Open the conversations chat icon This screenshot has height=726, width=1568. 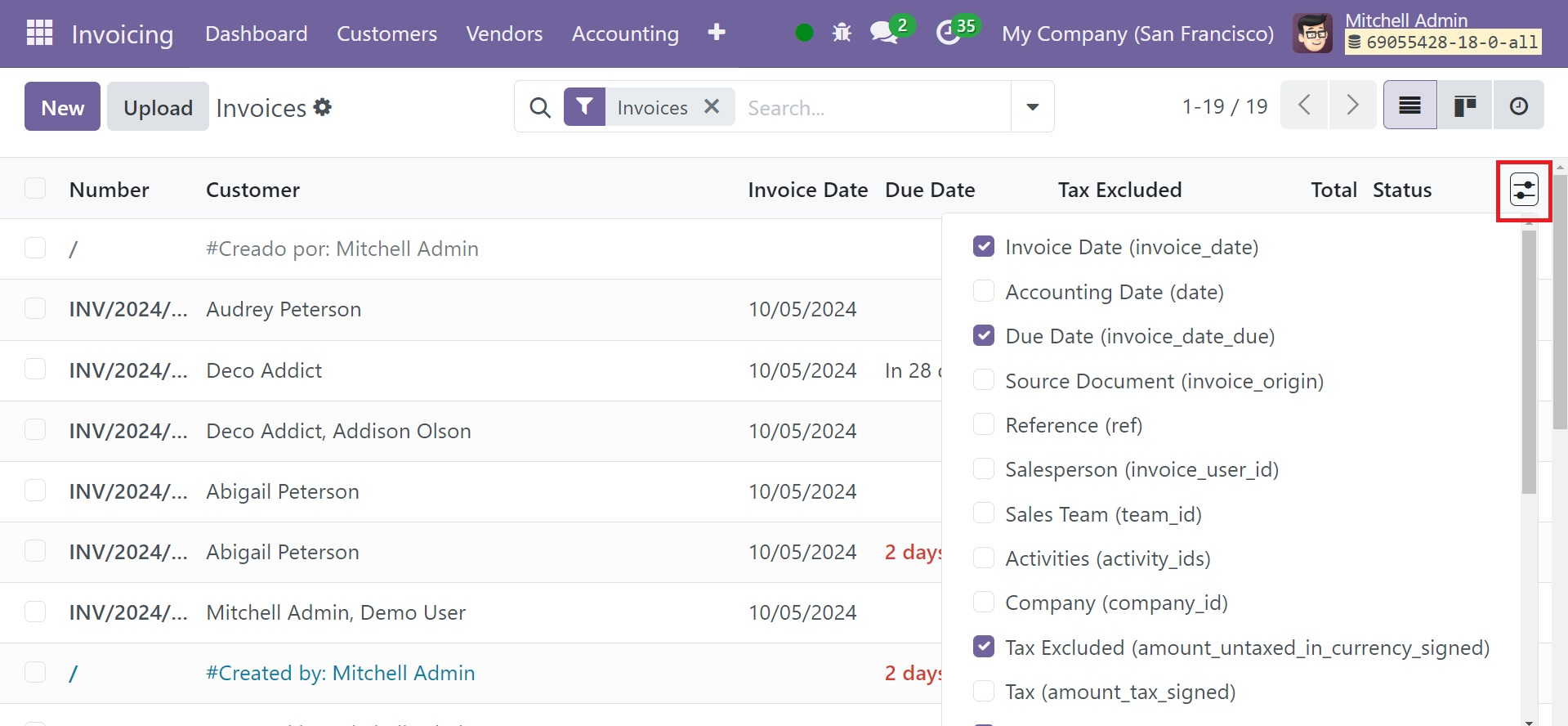coord(884,33)
